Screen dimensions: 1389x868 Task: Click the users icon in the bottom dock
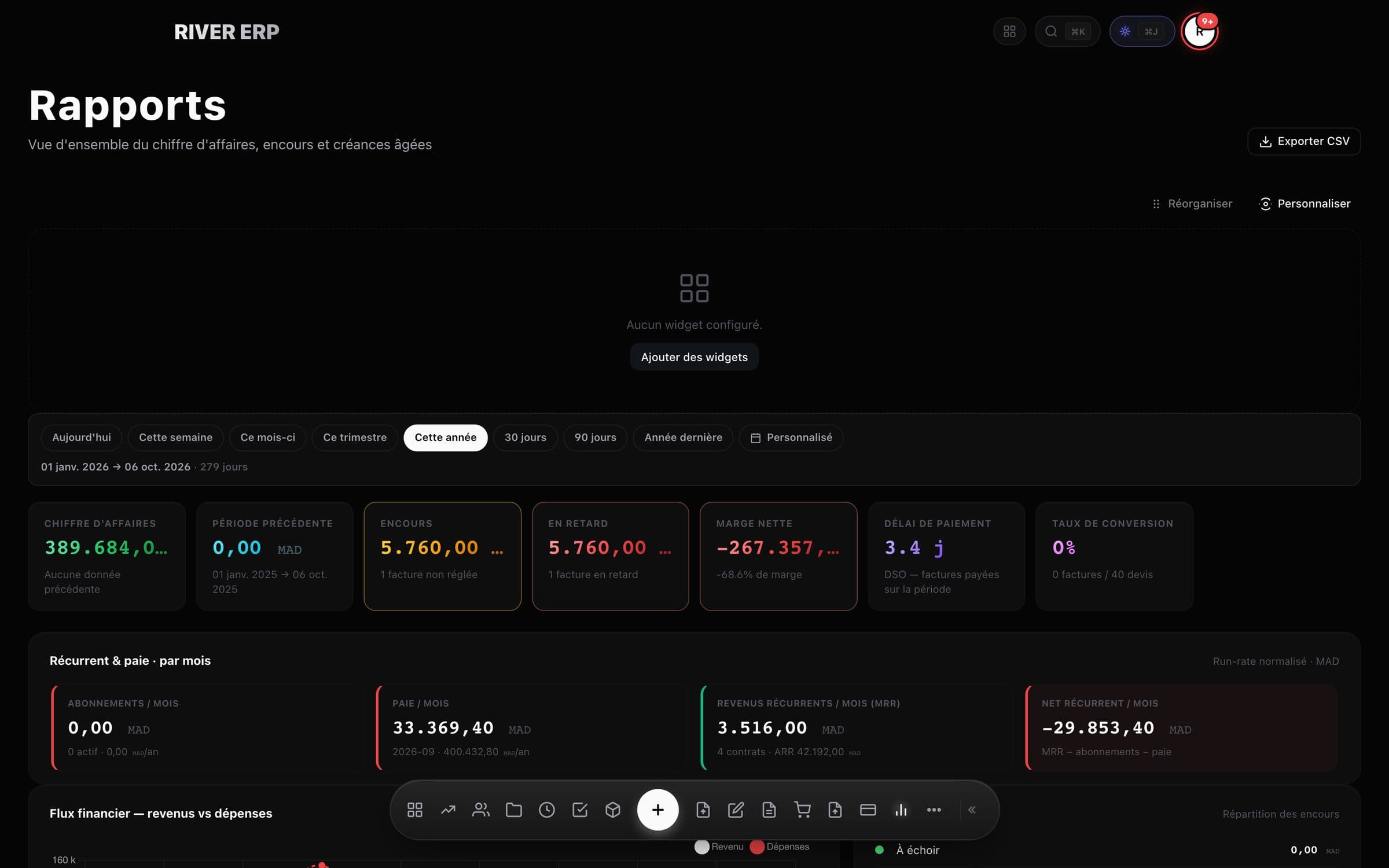point(480,810)
